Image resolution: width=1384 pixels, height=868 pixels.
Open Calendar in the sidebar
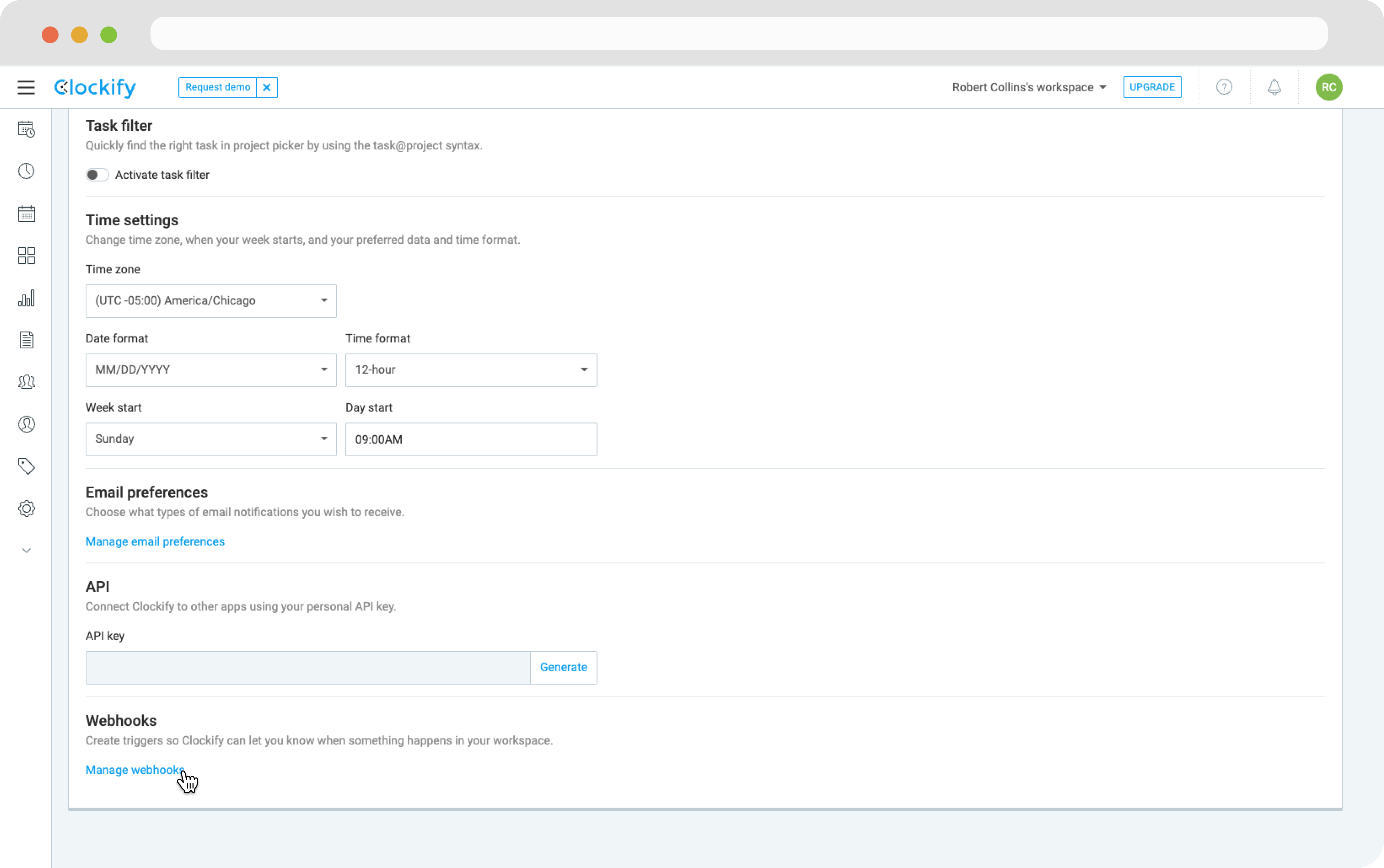[26, 214]
